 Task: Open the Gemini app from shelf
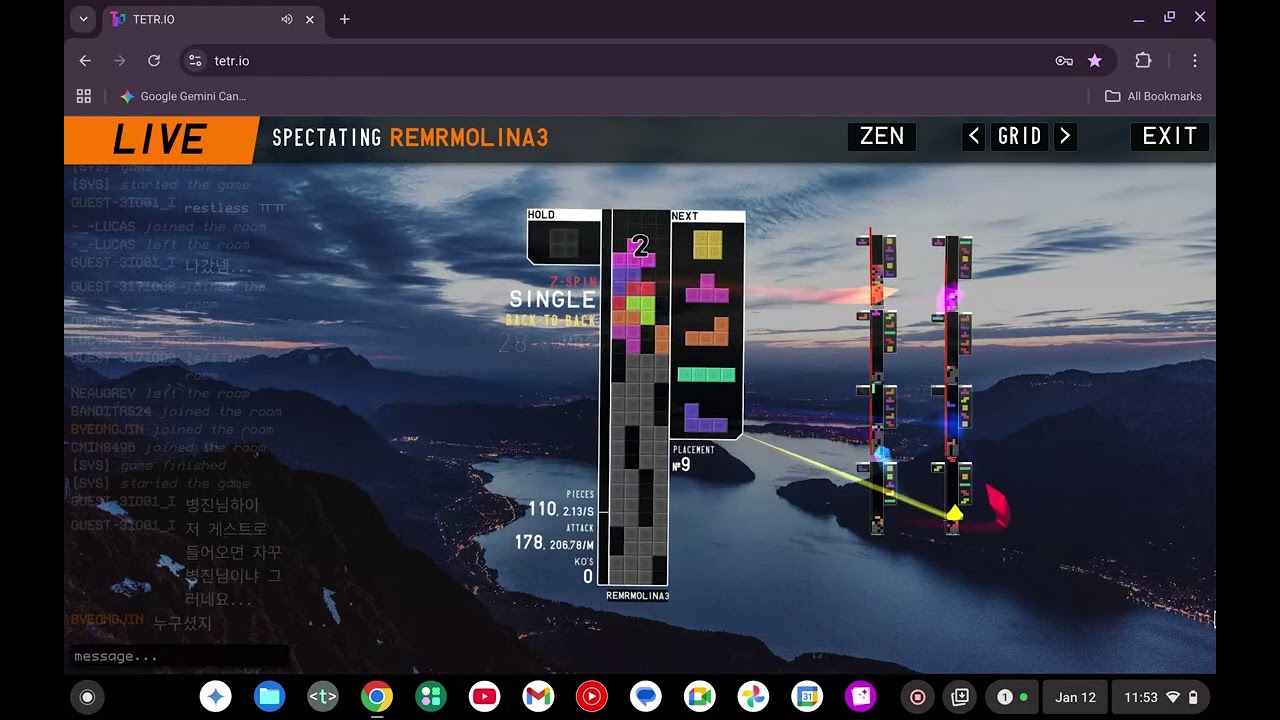click(215, 697)
